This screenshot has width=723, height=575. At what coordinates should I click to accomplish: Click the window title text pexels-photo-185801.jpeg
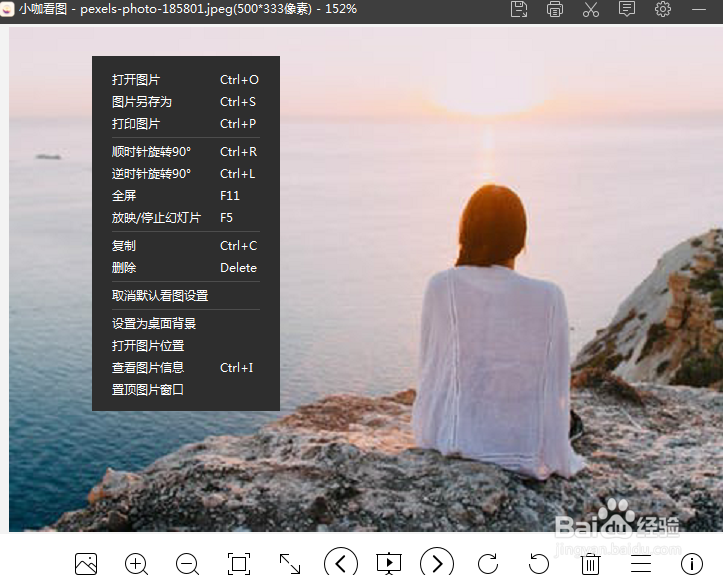click(x=156, y=9)
